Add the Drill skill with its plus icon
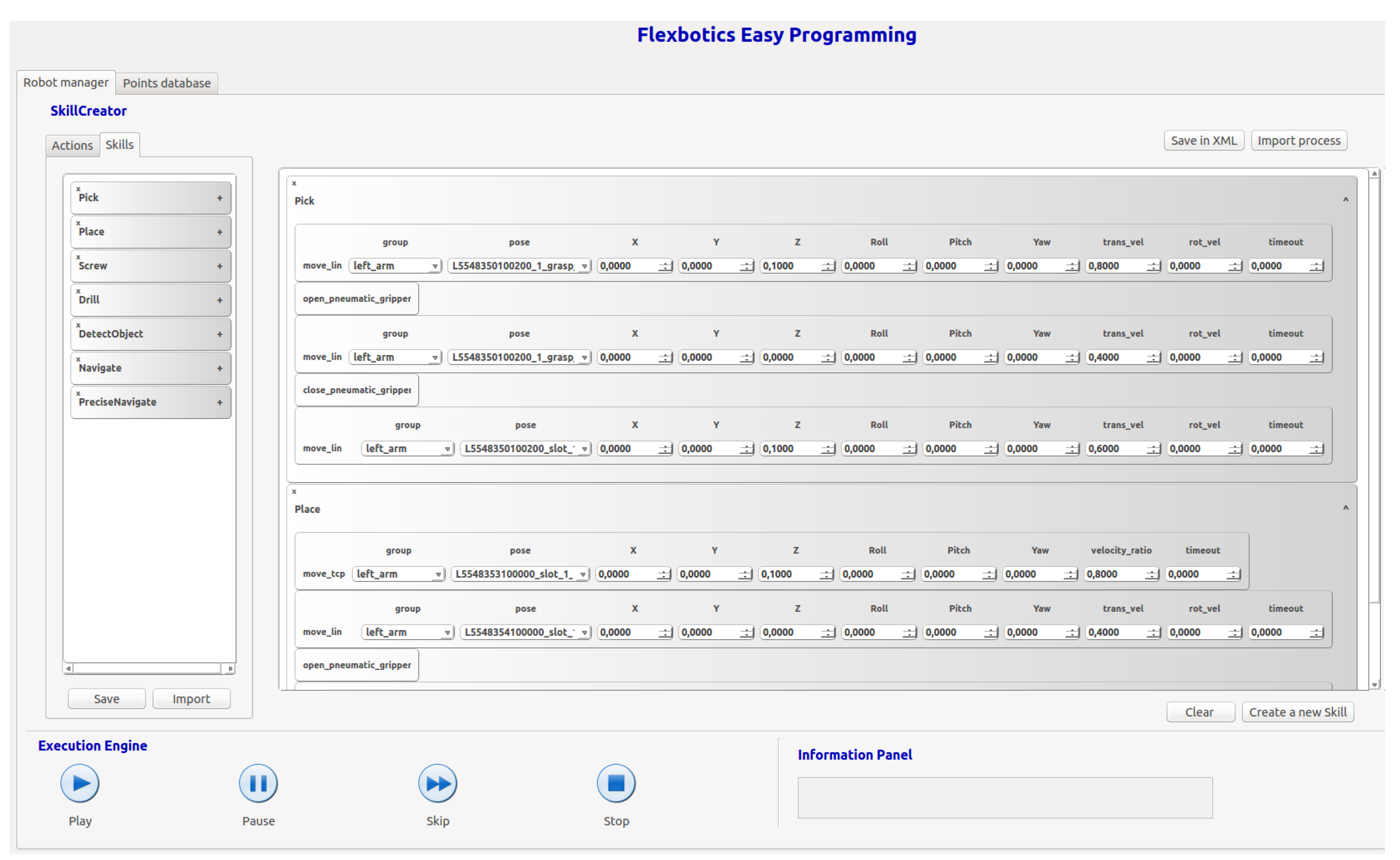The width and height of the screenshot is (1400, 860). coord(219,300)
